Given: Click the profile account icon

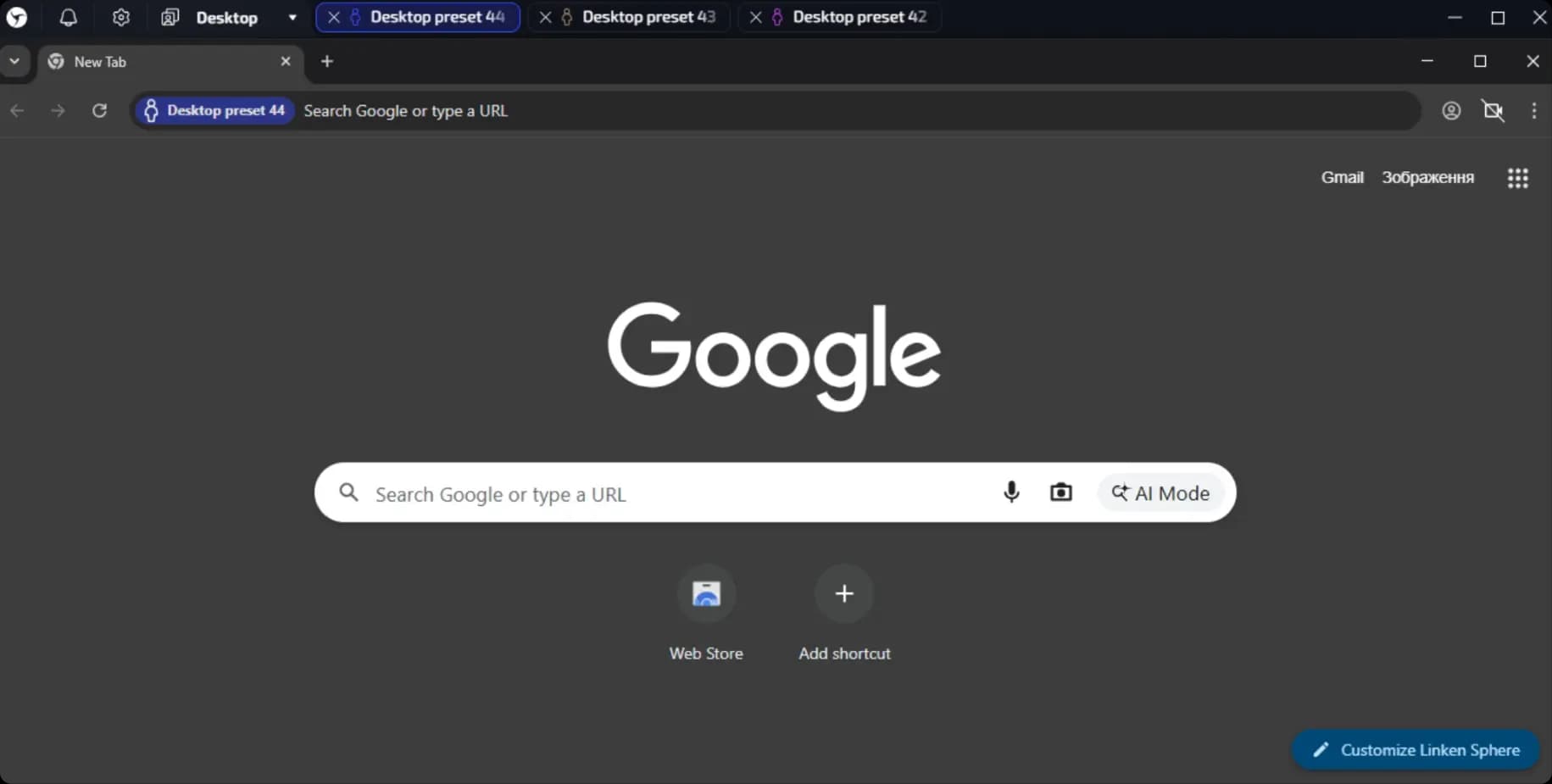Looking at the screenshot, I should pyautogui.click(x=1451, y=111).
